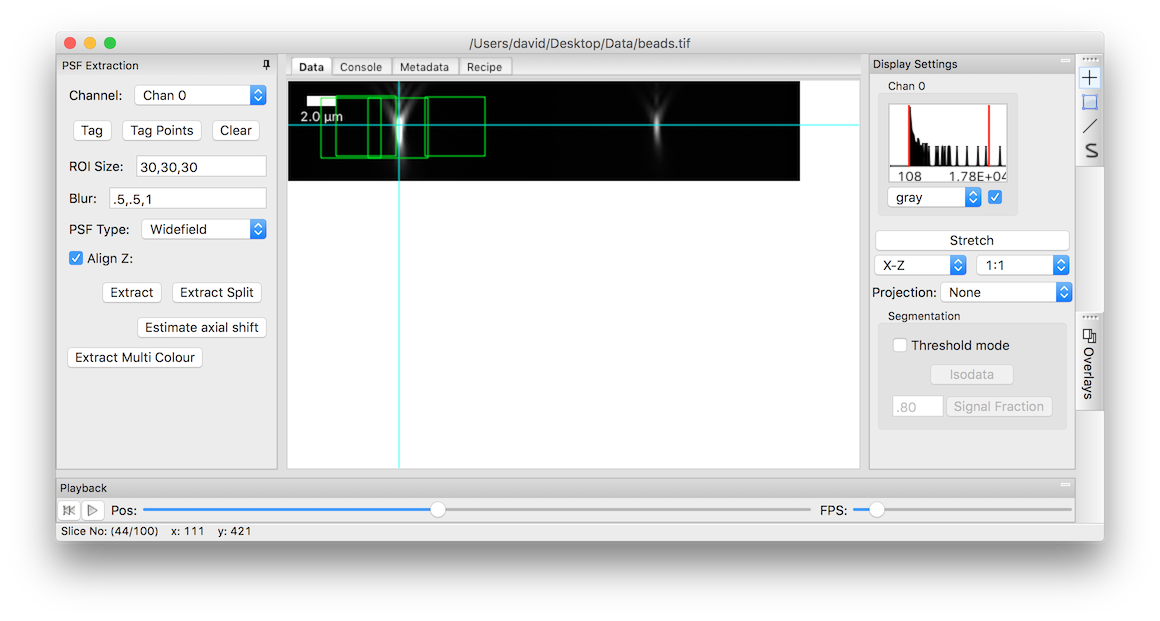Open the Projection None dropdown

1006,292
